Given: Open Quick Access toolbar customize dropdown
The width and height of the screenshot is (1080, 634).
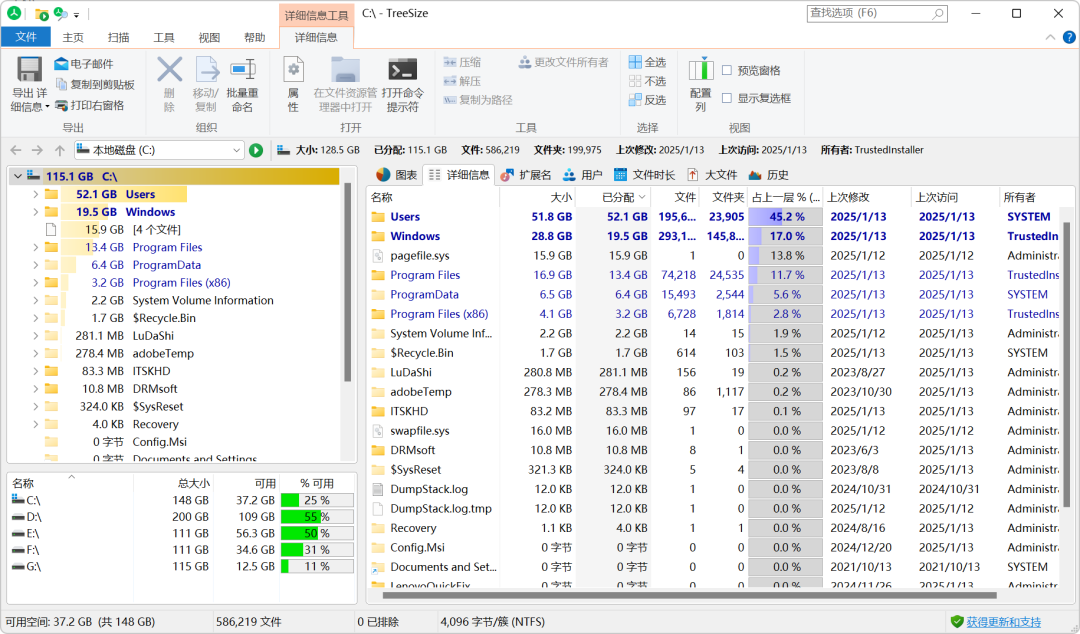Looking at the screenshot, I should tap(76, 14).
